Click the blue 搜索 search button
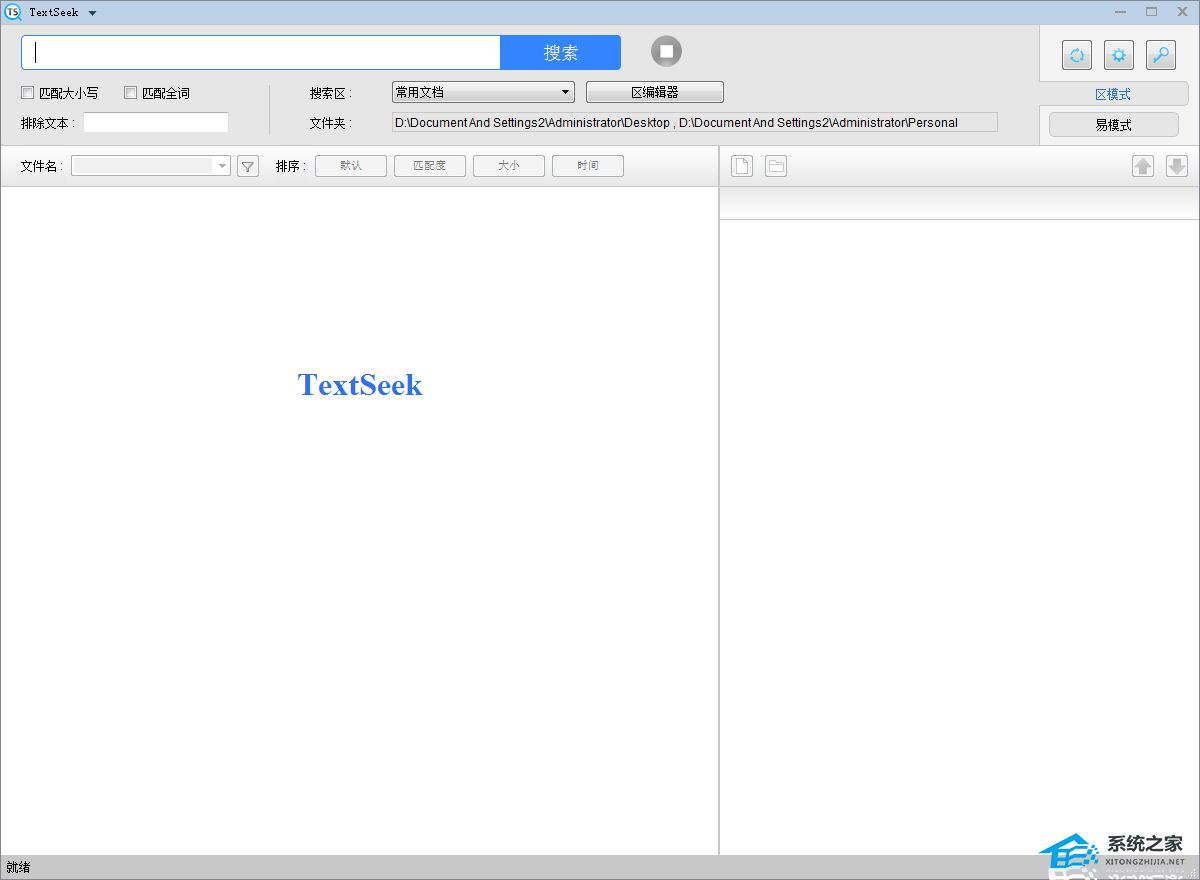Image resolution: width=1200 pixels, height=880 pixels. coord(560,53)
